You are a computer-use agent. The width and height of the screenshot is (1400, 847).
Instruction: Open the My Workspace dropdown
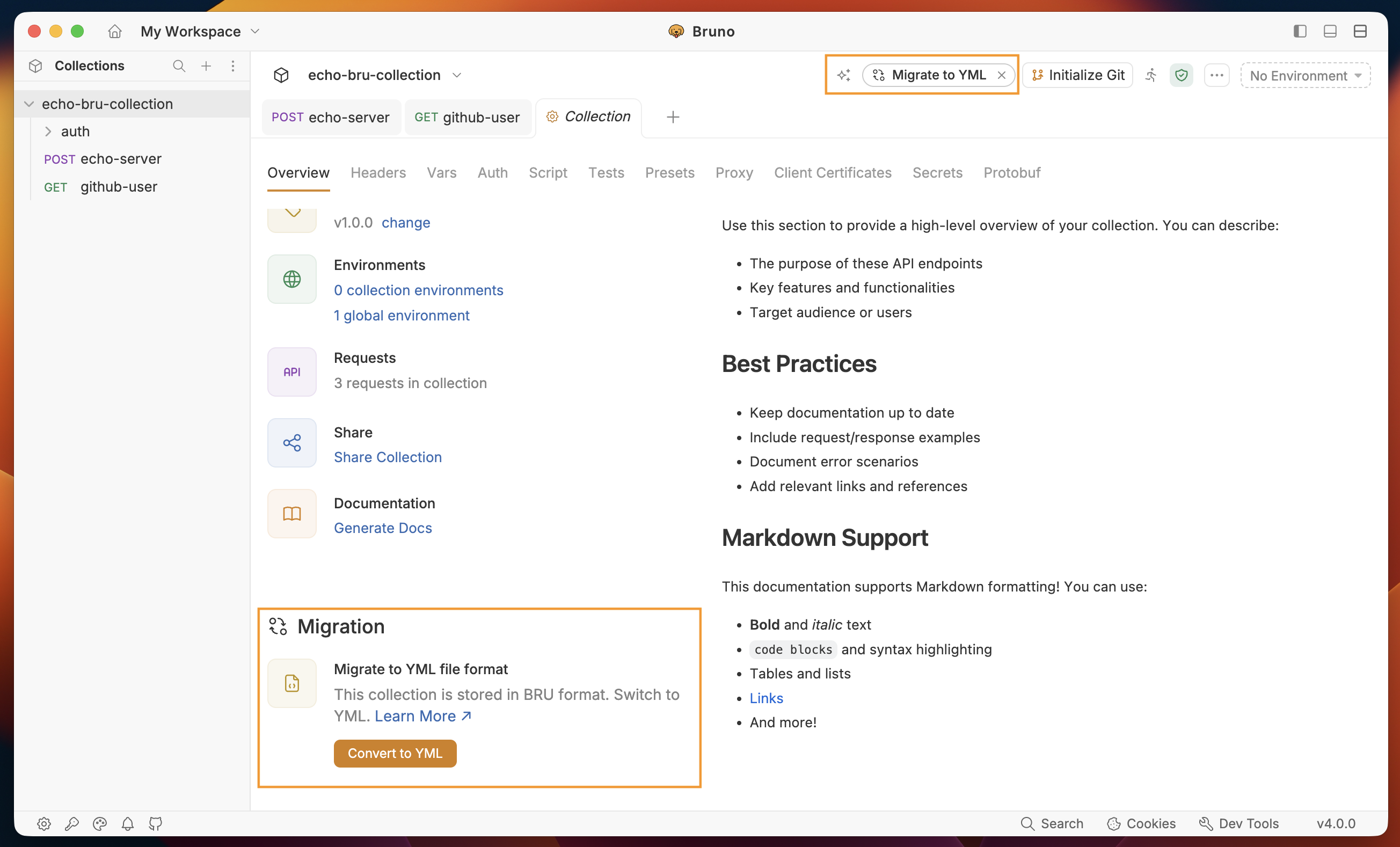[x=200, y=31]
